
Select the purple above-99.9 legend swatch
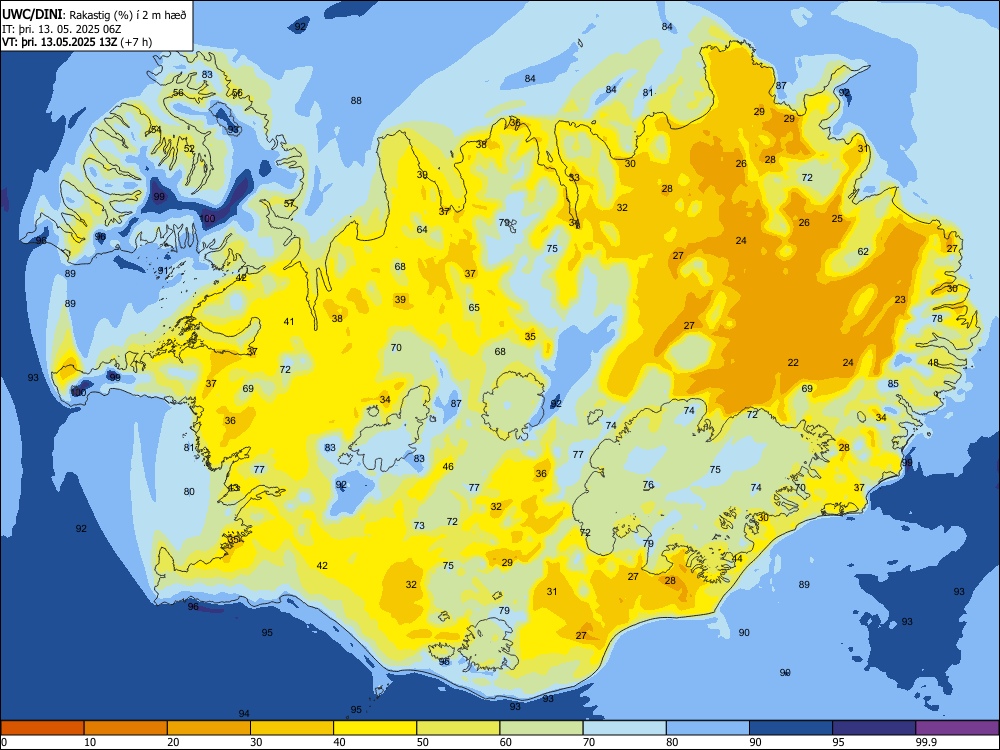(x=957, y=728)
